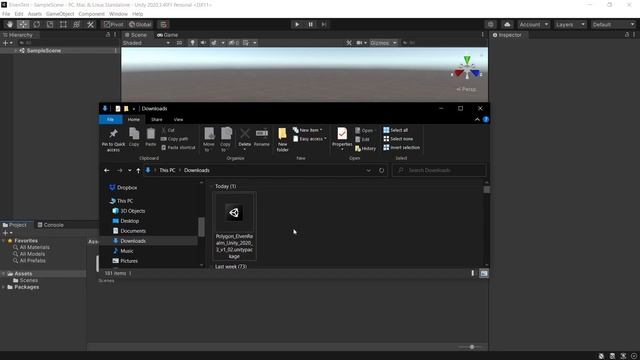Click the Move to icon
This screenshot has width=640, height=360.
click(x=209, y=139)
